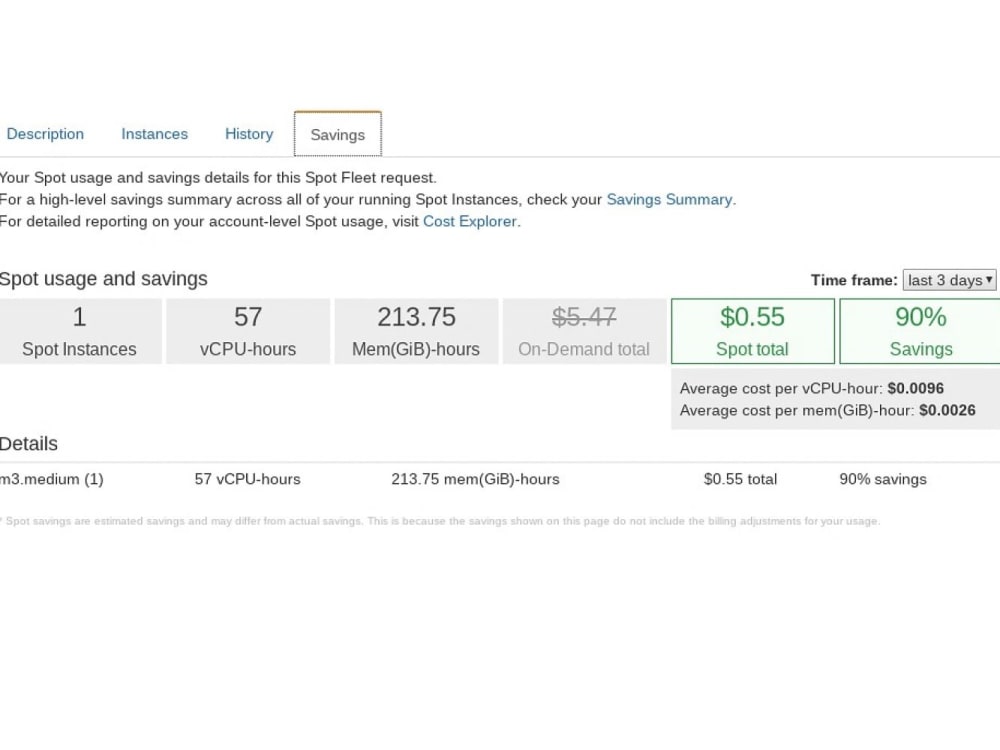The width and height of the screenshot is (1000, 750).
Task: Select the m3.medium row in Details
Action: click(x=52, y=479)
